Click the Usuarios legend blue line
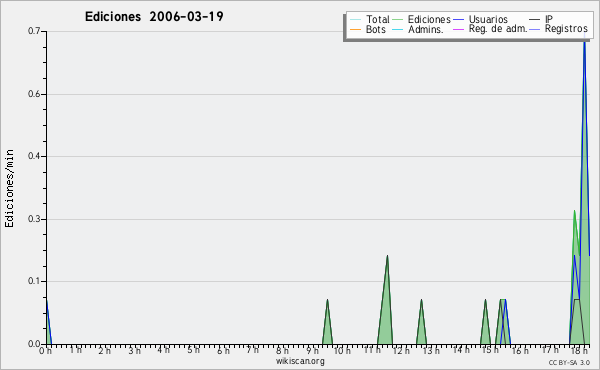Screen dimensions: 600x370 point(458,20)
